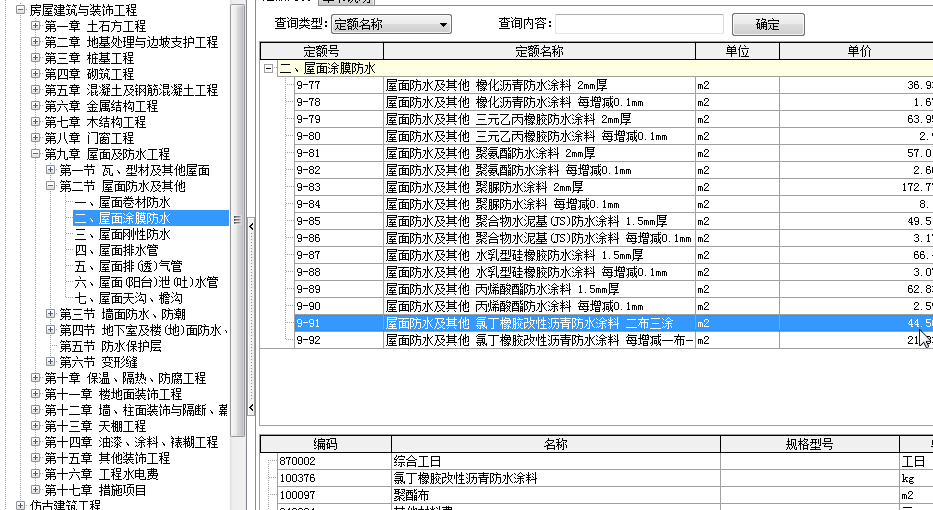Click the 单价 column header
The width and height of the screenshot is (933, 510).
[857, 51]
